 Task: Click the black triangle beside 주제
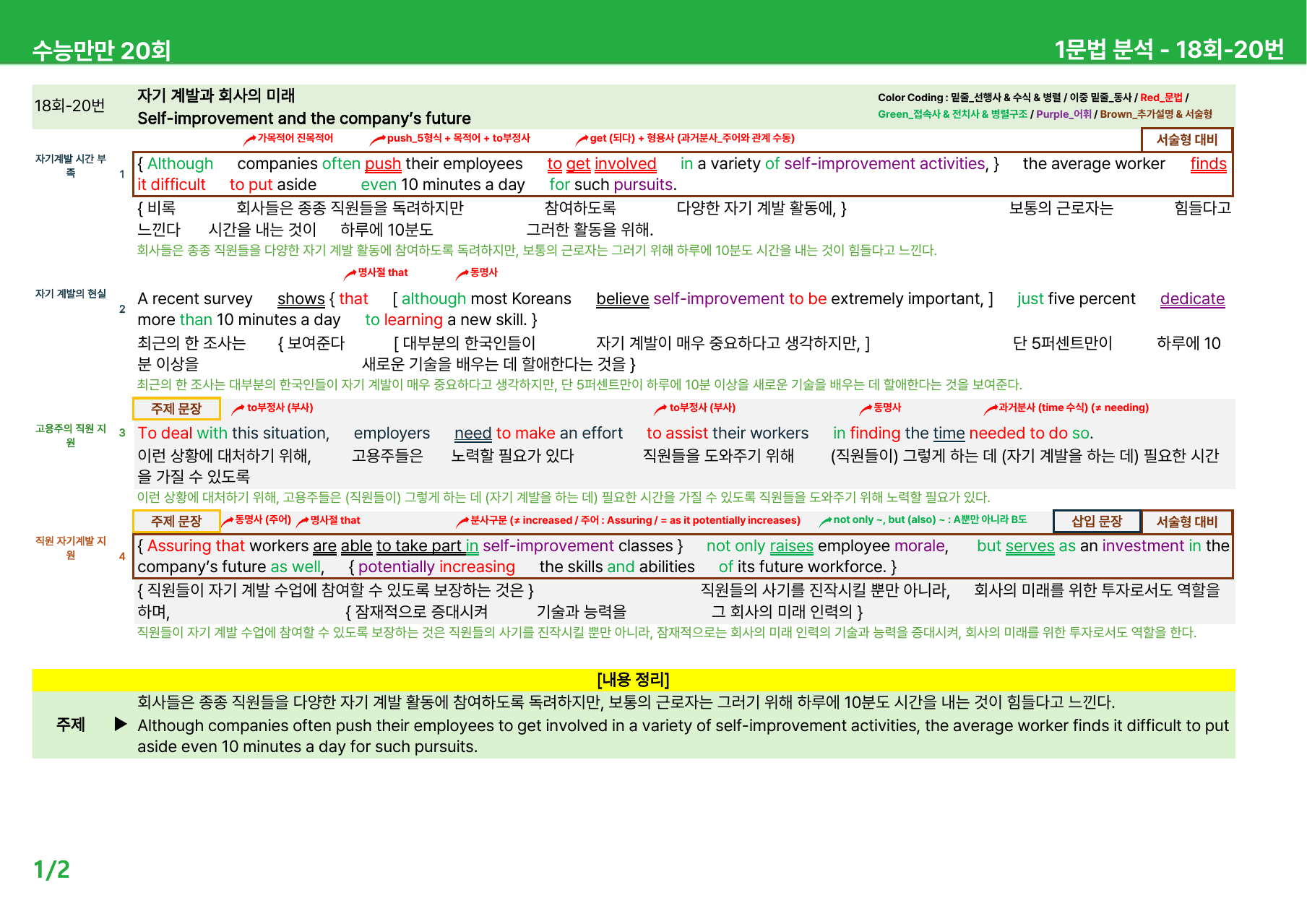[x=121, y=724]
